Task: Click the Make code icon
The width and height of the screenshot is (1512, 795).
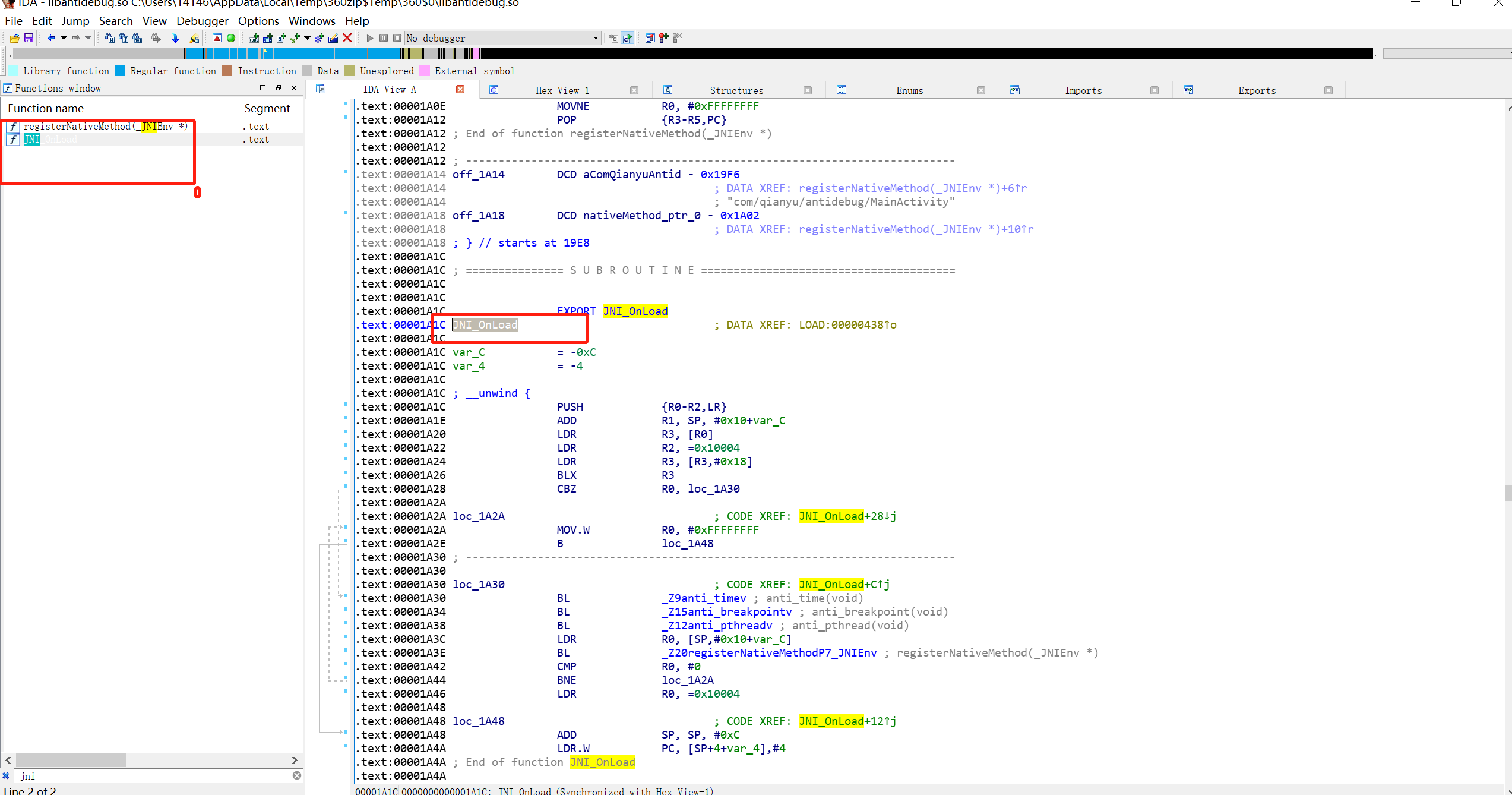Action: [x=254, y=38]
